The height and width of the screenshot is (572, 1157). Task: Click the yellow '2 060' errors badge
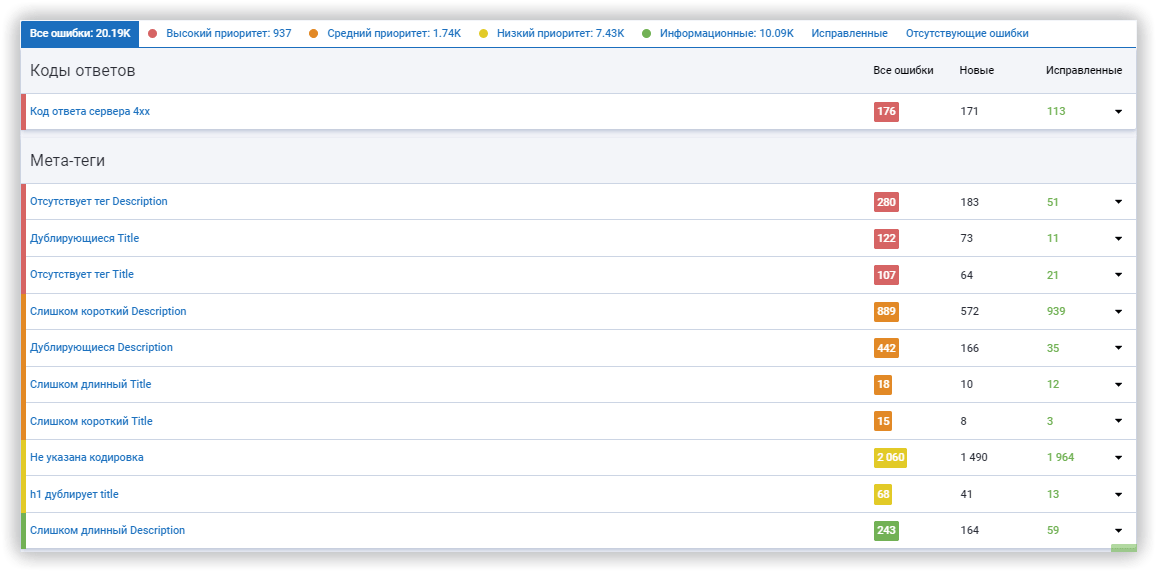point(891,458)
